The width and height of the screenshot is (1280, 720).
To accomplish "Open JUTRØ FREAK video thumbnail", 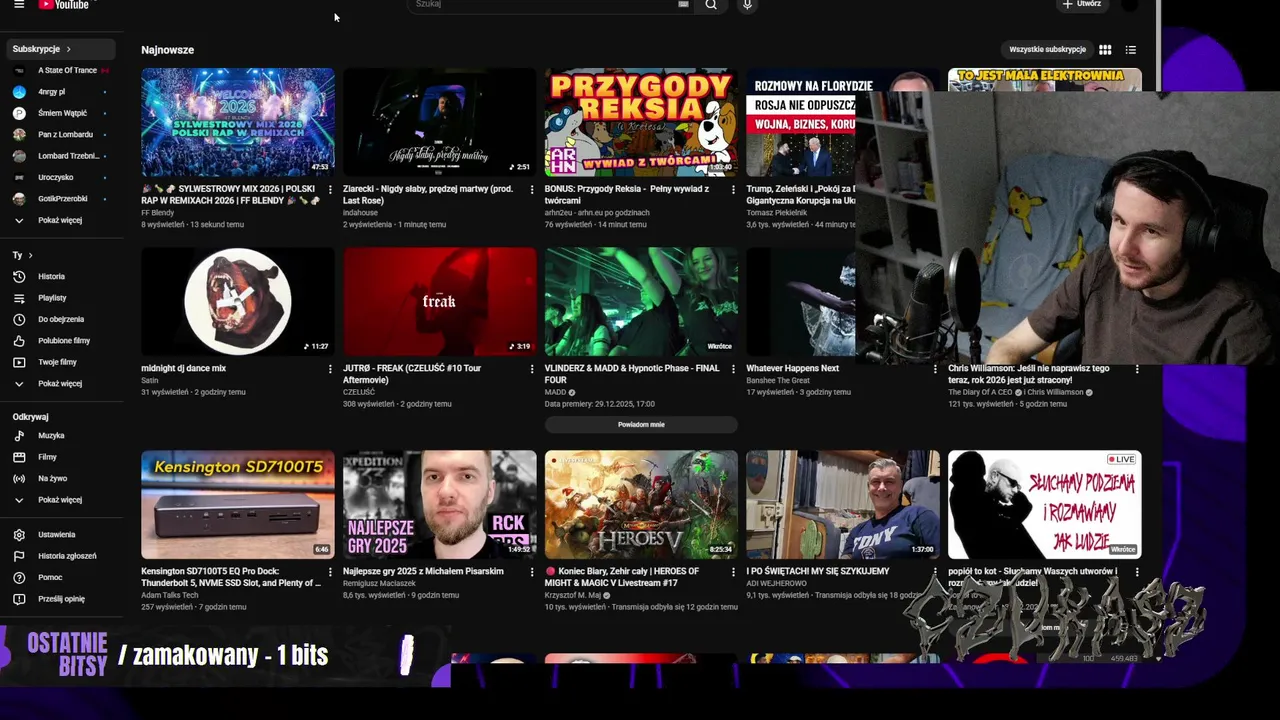I will point(440,302).
